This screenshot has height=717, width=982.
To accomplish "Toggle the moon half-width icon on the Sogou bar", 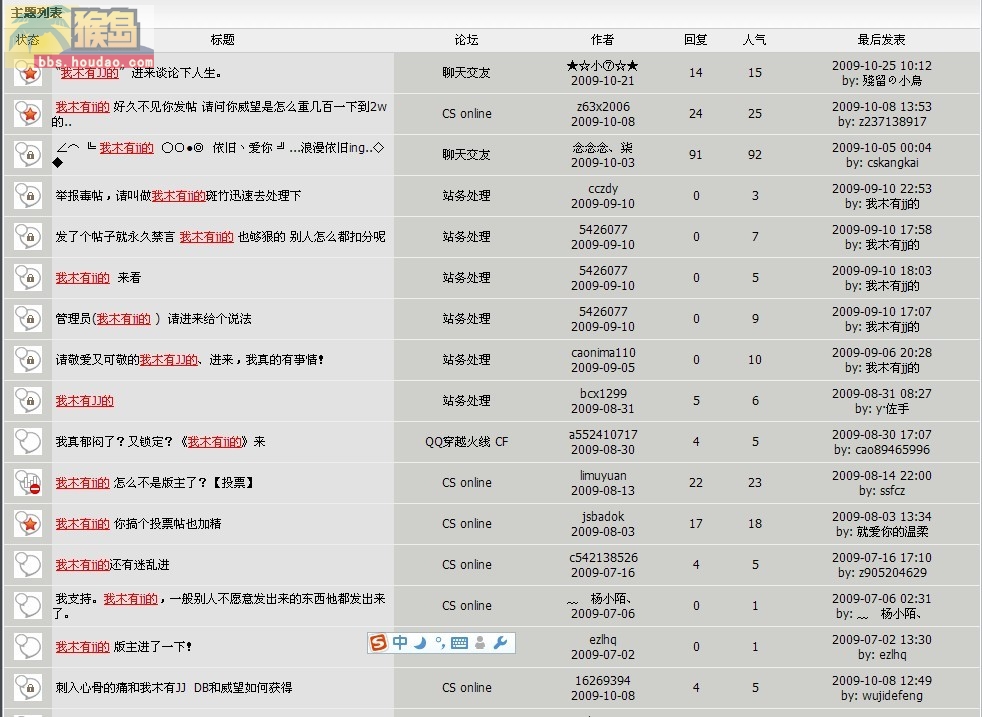I will pyautogui.click(x=420, y=643).
